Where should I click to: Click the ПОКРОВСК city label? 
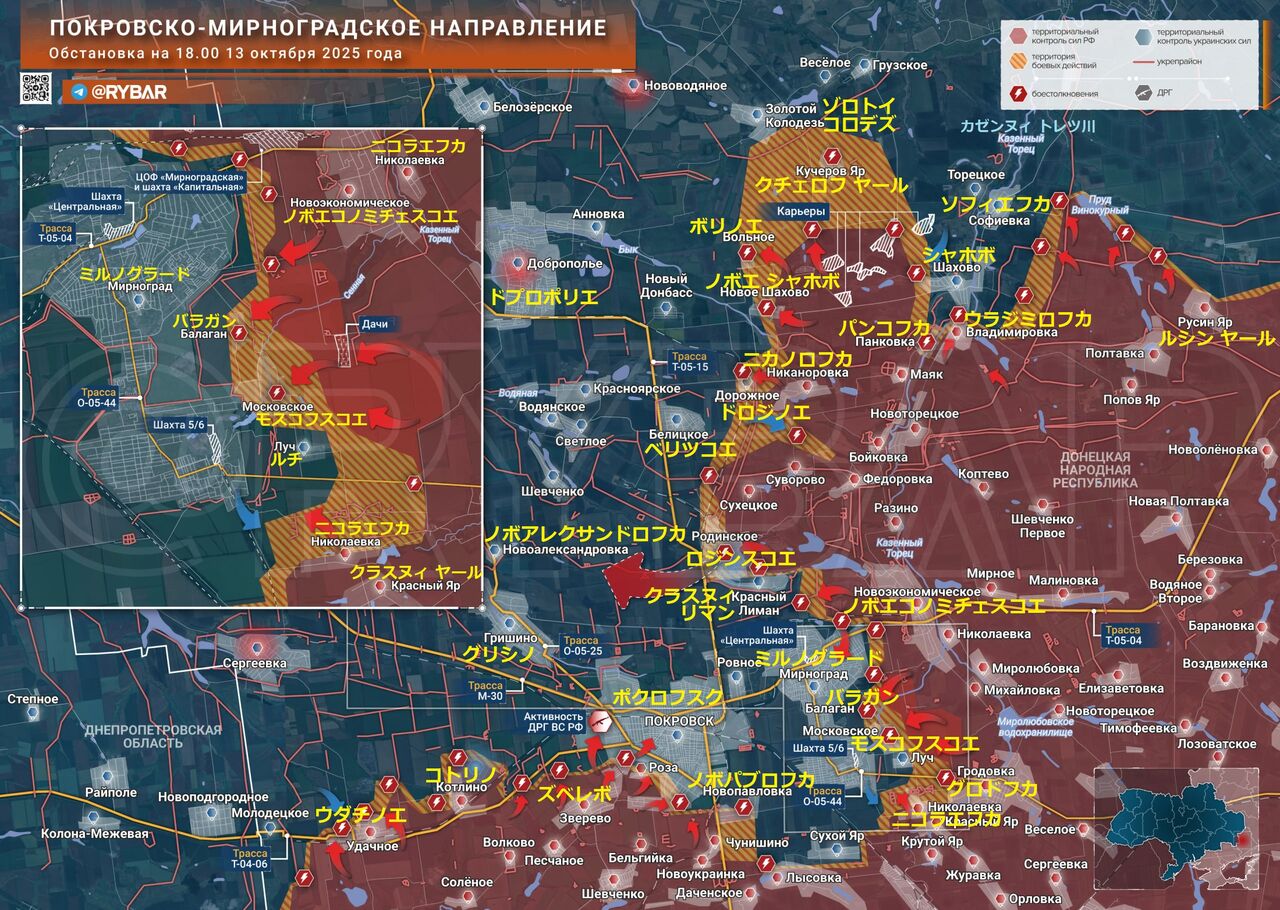pyautogui.click(x=680, y=721)
